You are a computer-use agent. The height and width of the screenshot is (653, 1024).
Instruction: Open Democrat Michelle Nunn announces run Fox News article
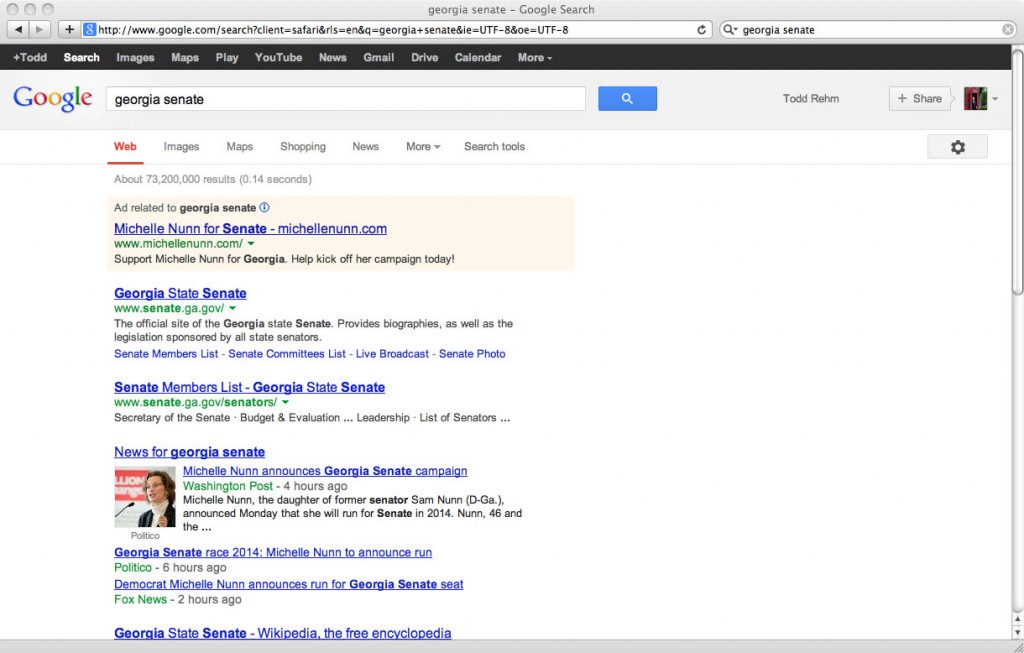click(289, 584)
